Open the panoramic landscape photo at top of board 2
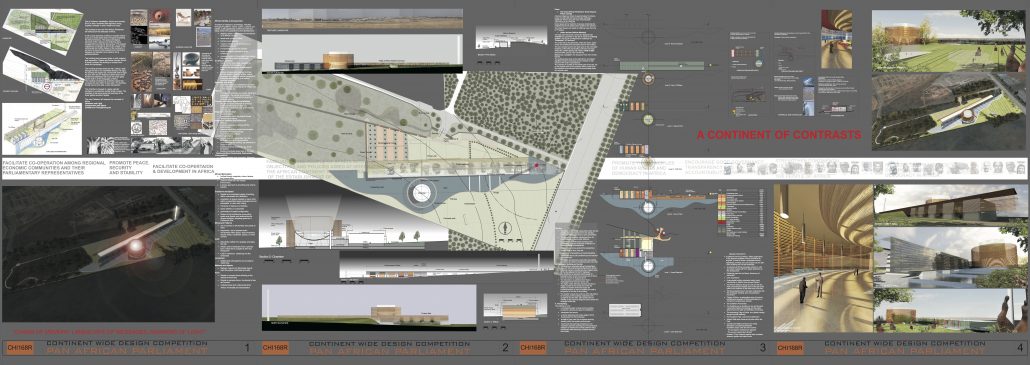Screen dimensions: 1030x365 [362, 19]
